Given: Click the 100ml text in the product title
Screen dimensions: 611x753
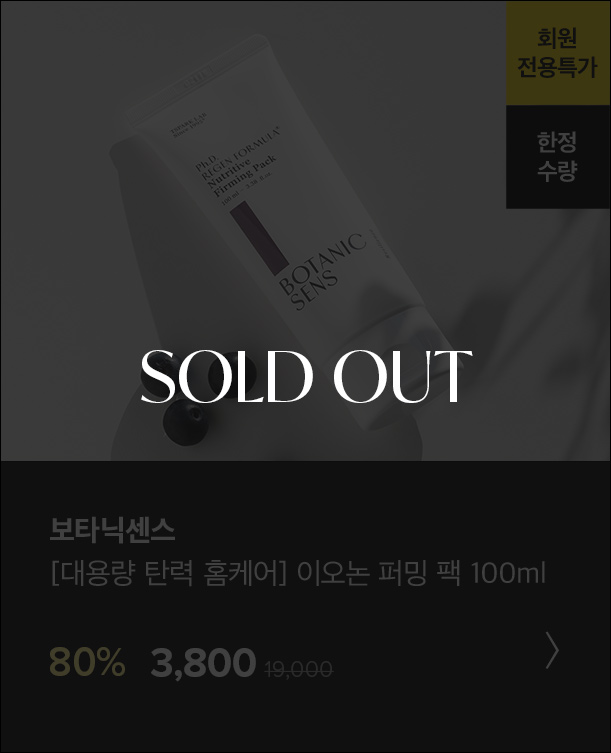Looking at the screenshot, I should [508, 572].
